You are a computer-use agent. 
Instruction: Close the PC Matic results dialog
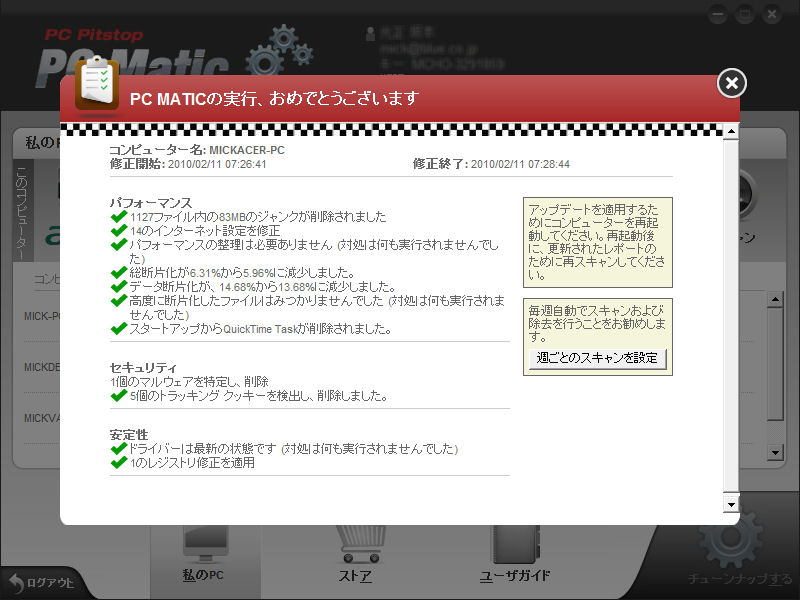point(732,83)
